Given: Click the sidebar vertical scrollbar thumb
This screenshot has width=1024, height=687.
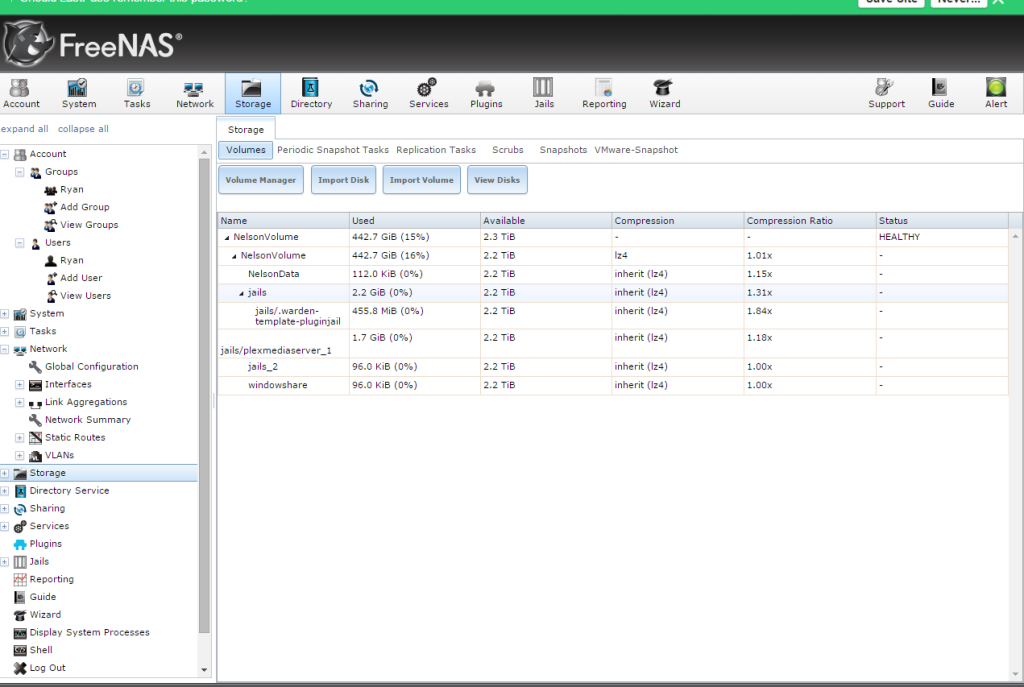Looking at the screenshot, I should coord(204,396).
